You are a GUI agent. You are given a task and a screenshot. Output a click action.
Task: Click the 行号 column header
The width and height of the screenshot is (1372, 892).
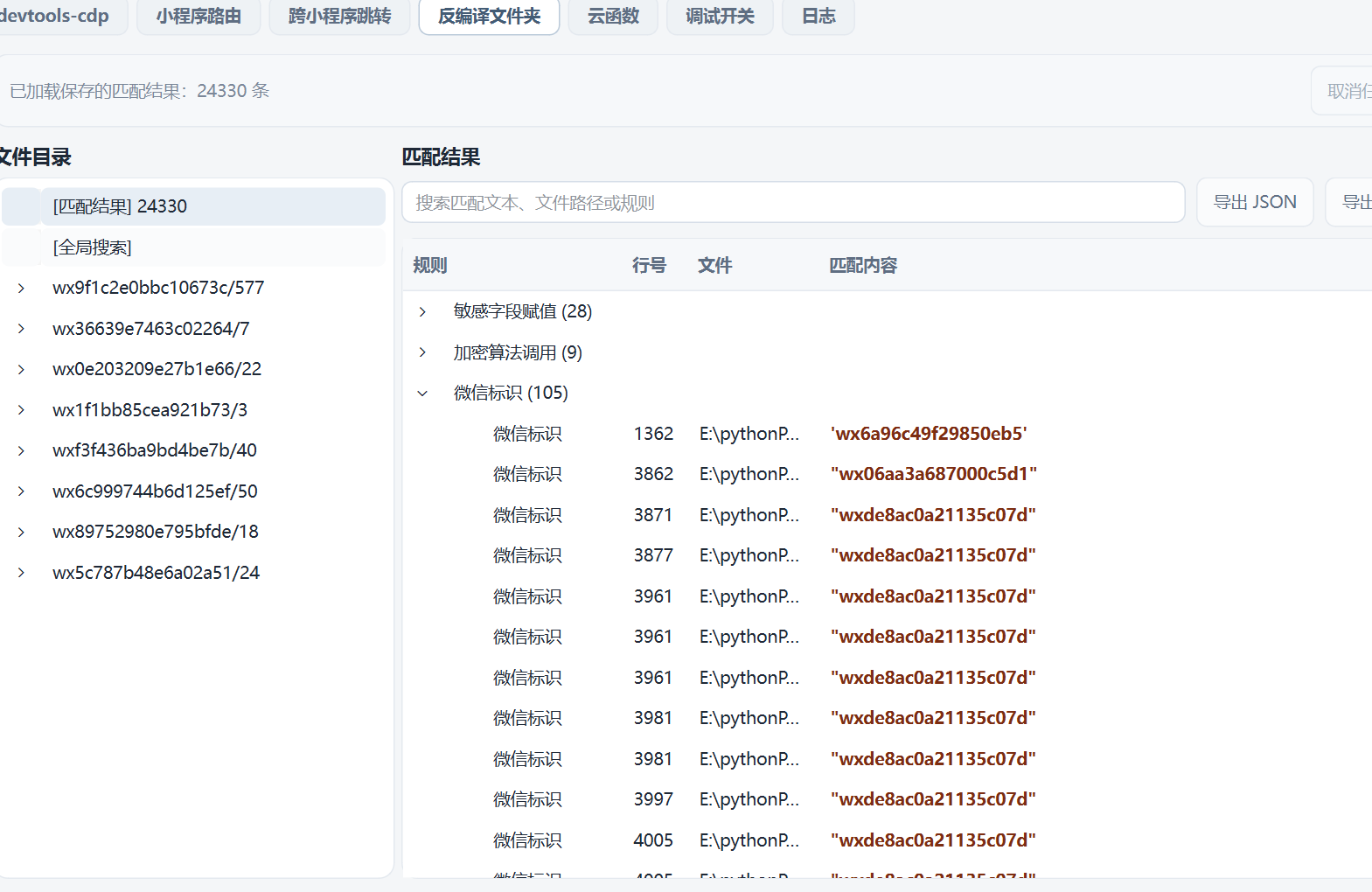click(649, 265)
